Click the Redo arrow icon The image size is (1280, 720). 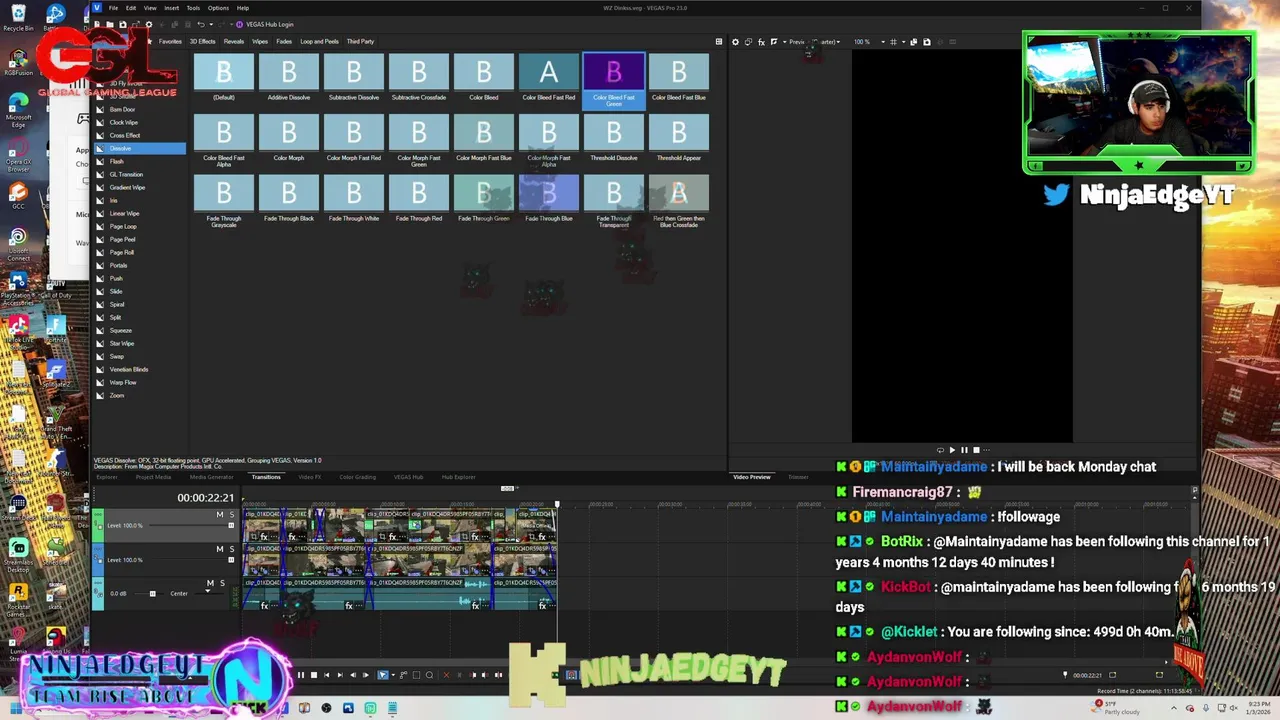coord(221,24)
